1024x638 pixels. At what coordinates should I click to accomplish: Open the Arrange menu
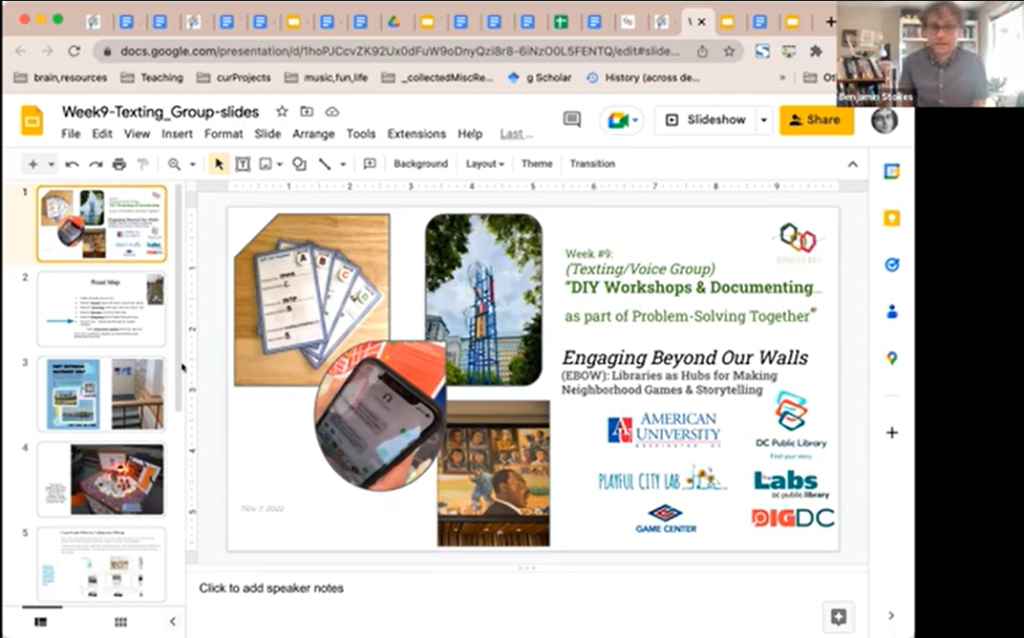[313, 134]
